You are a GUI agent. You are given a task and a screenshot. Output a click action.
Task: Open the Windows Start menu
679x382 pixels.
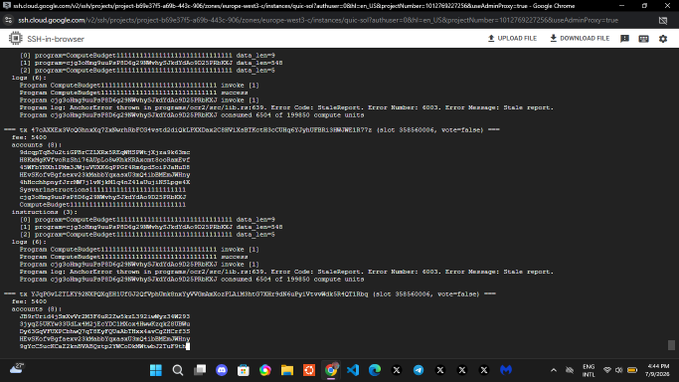pos(156,370)
